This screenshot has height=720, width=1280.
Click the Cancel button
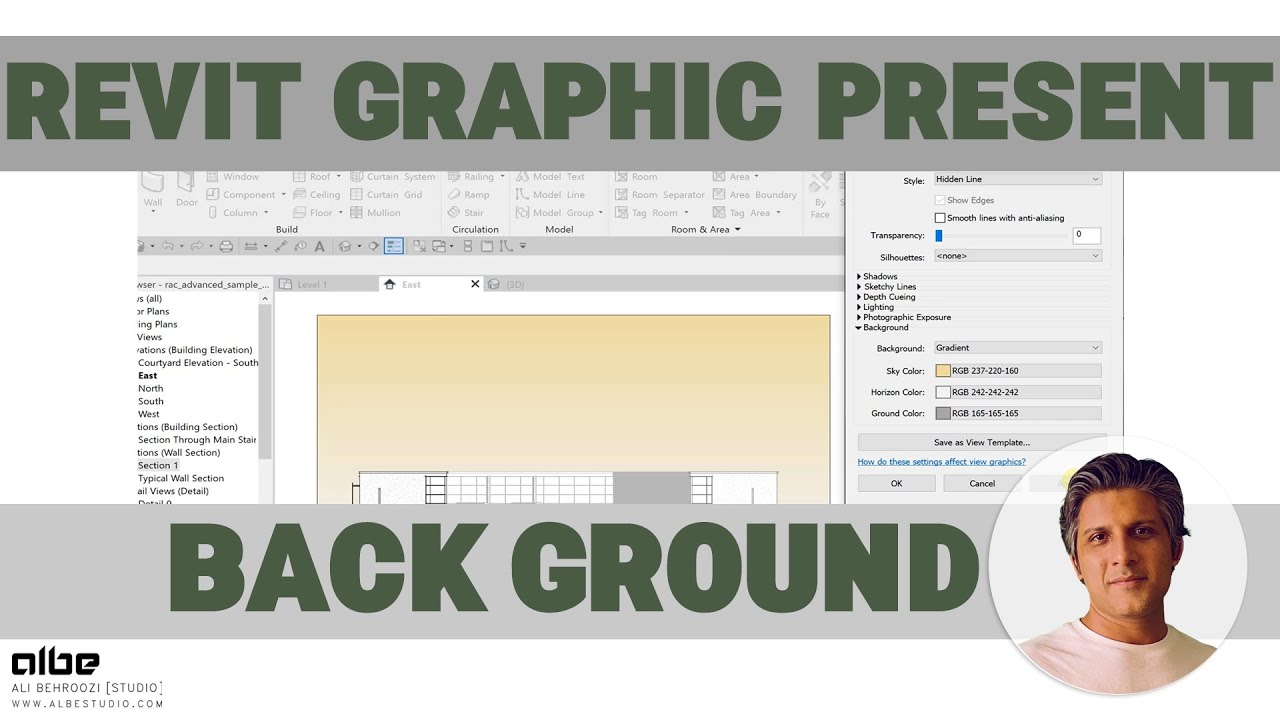(x=983, y=483)
